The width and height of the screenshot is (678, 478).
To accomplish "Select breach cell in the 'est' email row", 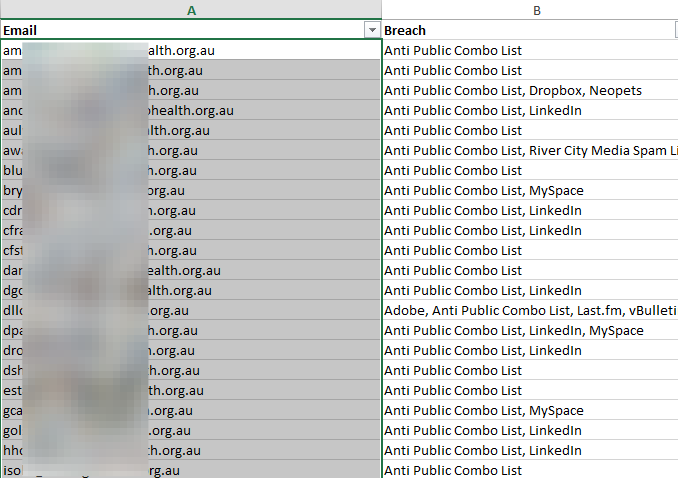I will [530, 391].
